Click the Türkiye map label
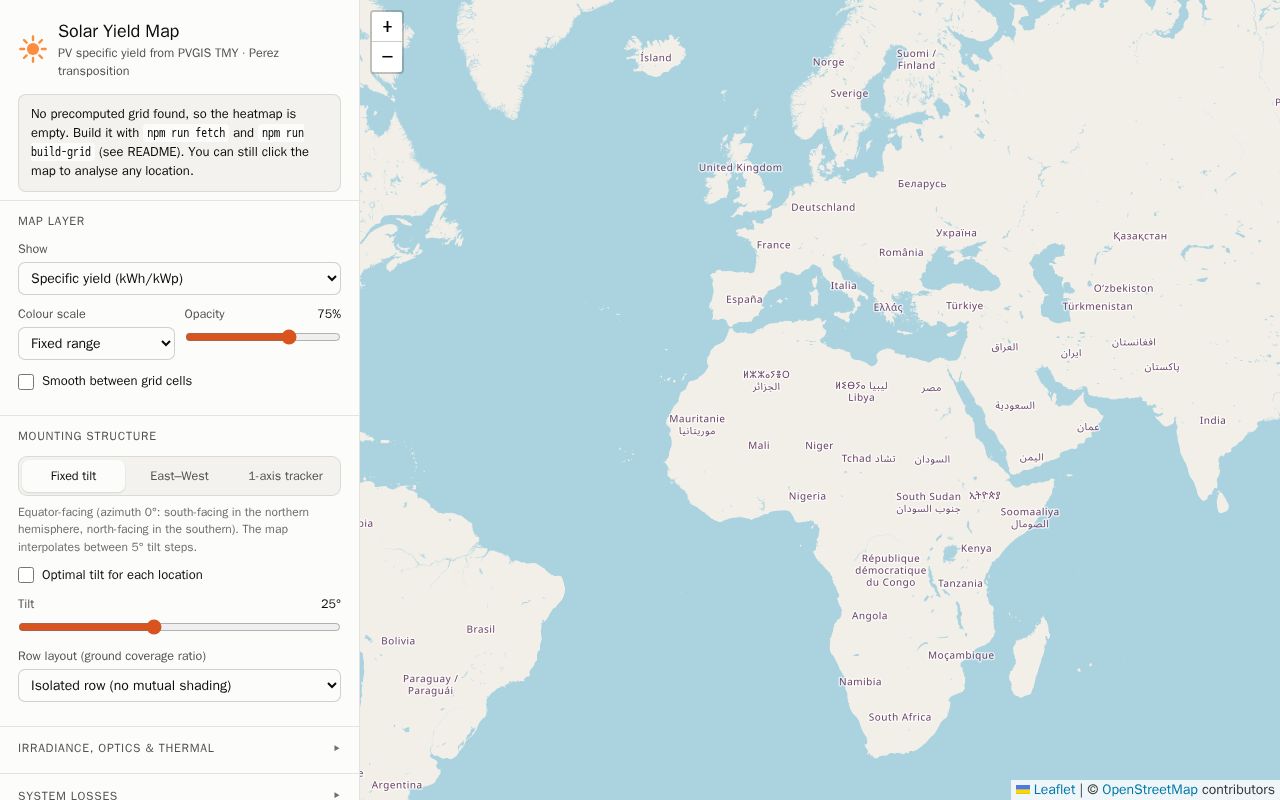Viewport: 1280px width, 800px height. pyautogui.click(x=964, y=306)
